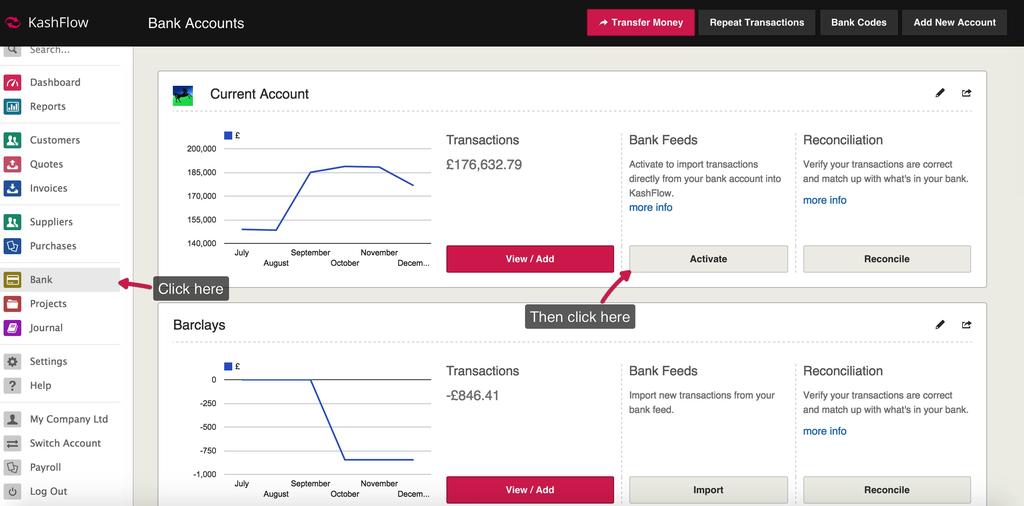Open Bank Feeds more info link
This screenshot has height=506, width=1024.
coord(651,208)
